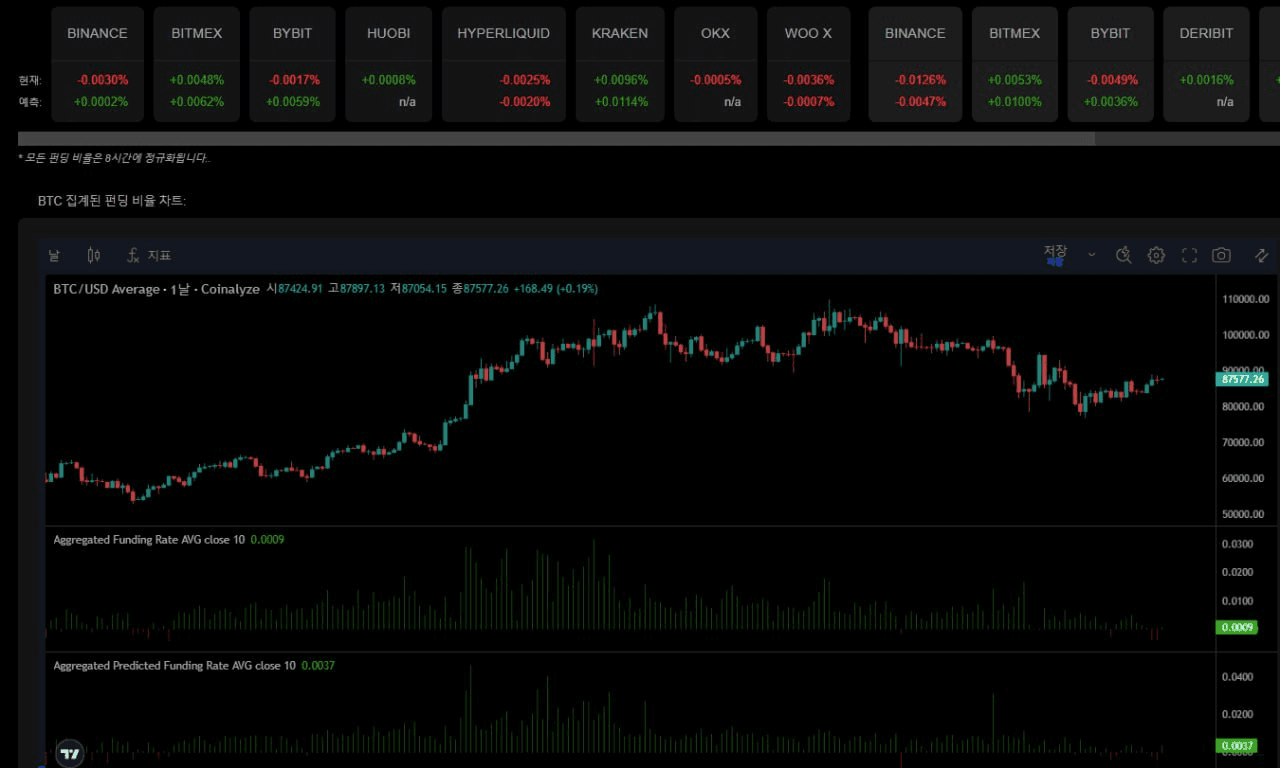
Task: Click the 저장 save layout button
Action: [1055, 254]
